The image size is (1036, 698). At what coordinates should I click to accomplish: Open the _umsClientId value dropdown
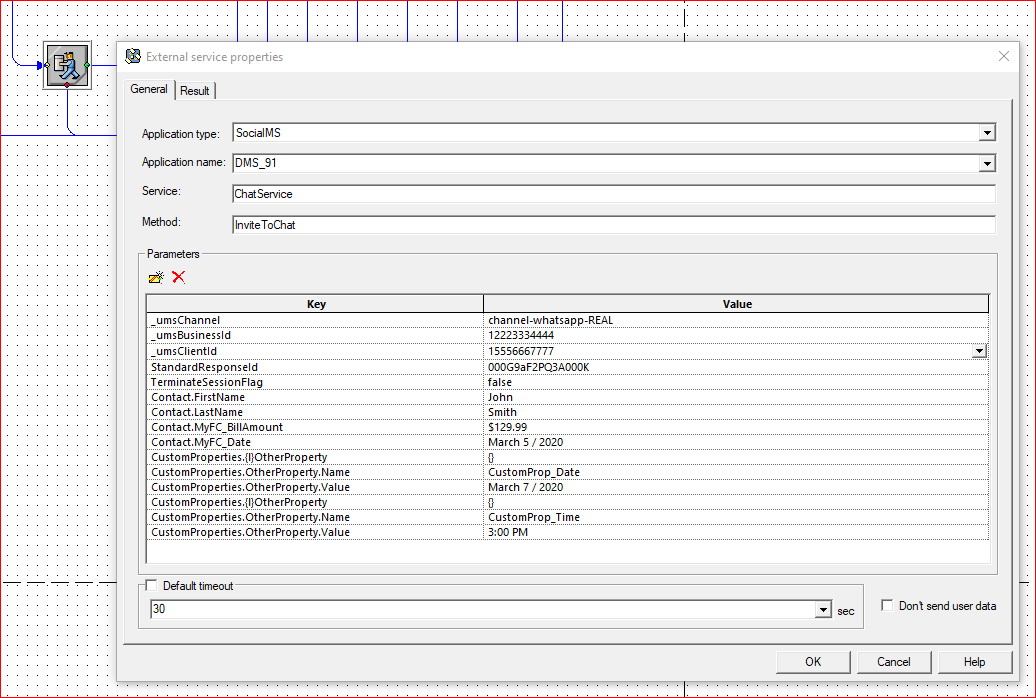click(x=979, y=352)
